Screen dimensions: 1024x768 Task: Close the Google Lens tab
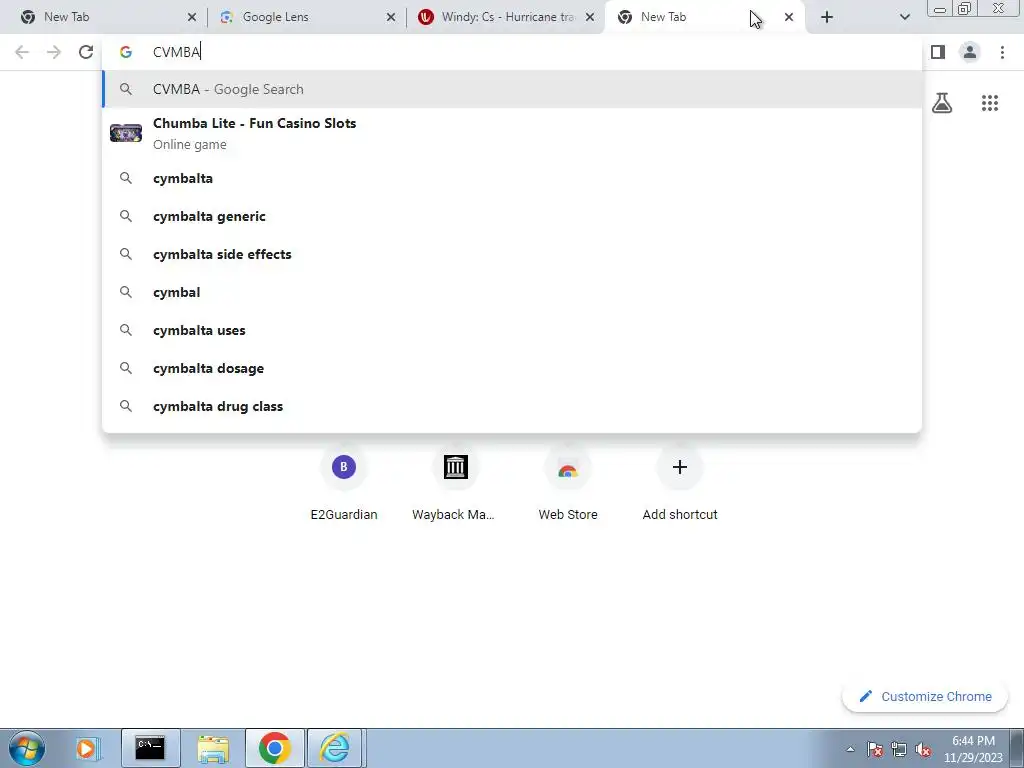click(391, 17)
